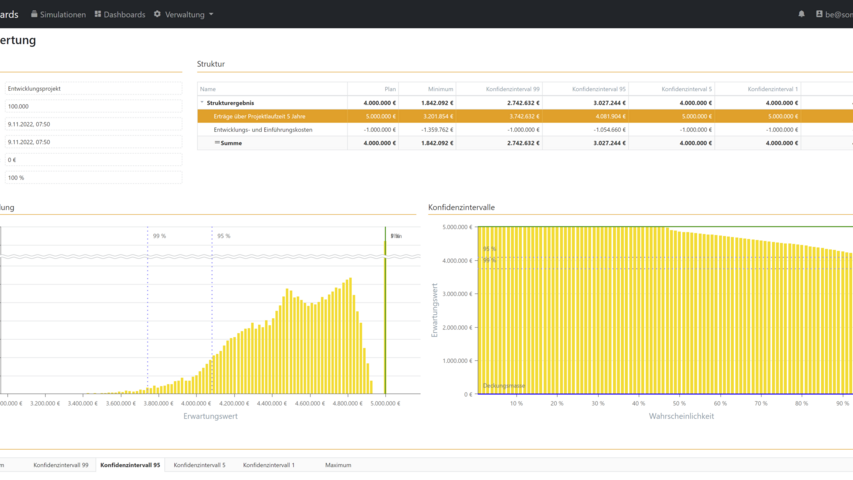Click the notification bell icon

point(801,14)
